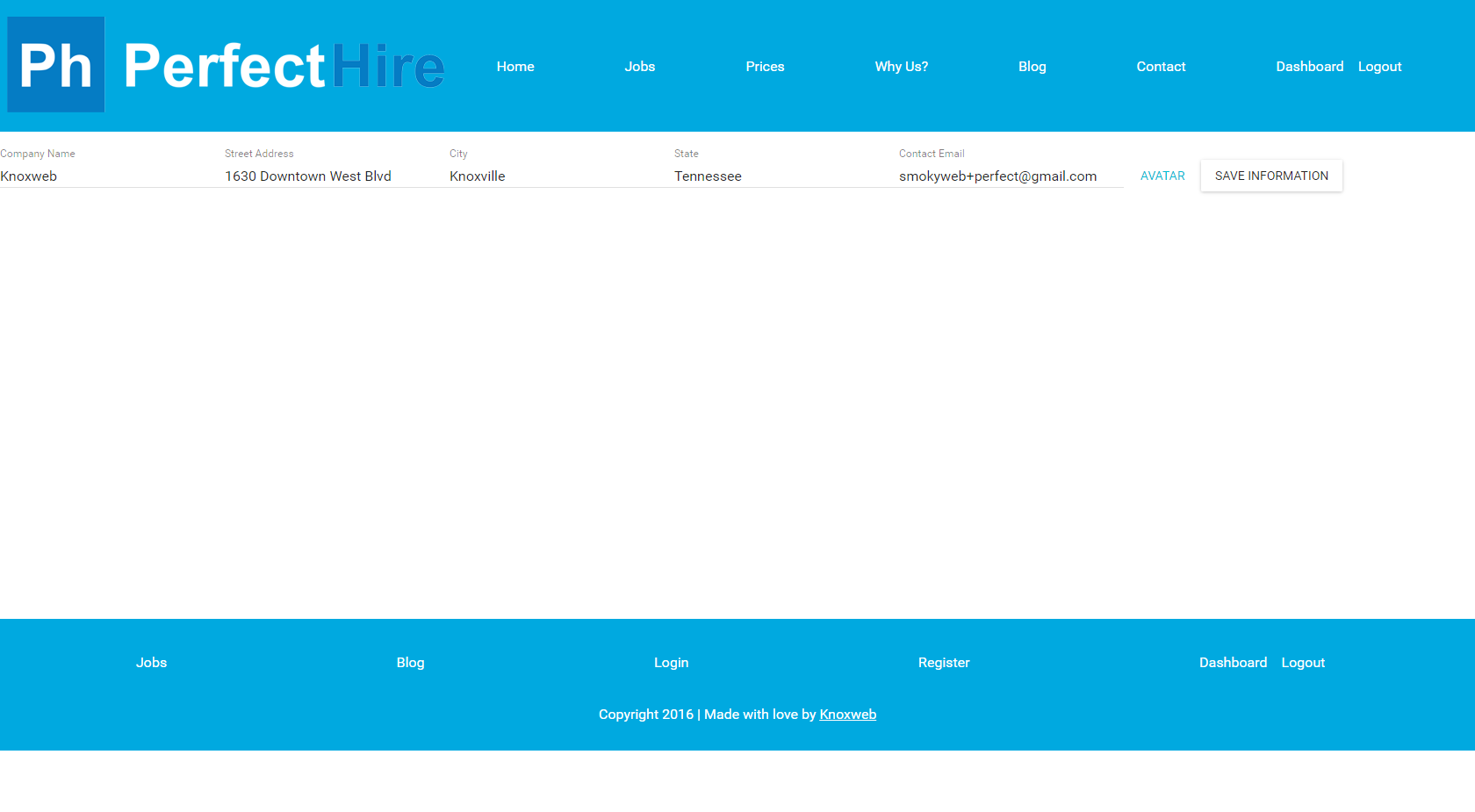Open Blog from the top navigation
The image size is (1475, 812).
(x=1032, y=67)
